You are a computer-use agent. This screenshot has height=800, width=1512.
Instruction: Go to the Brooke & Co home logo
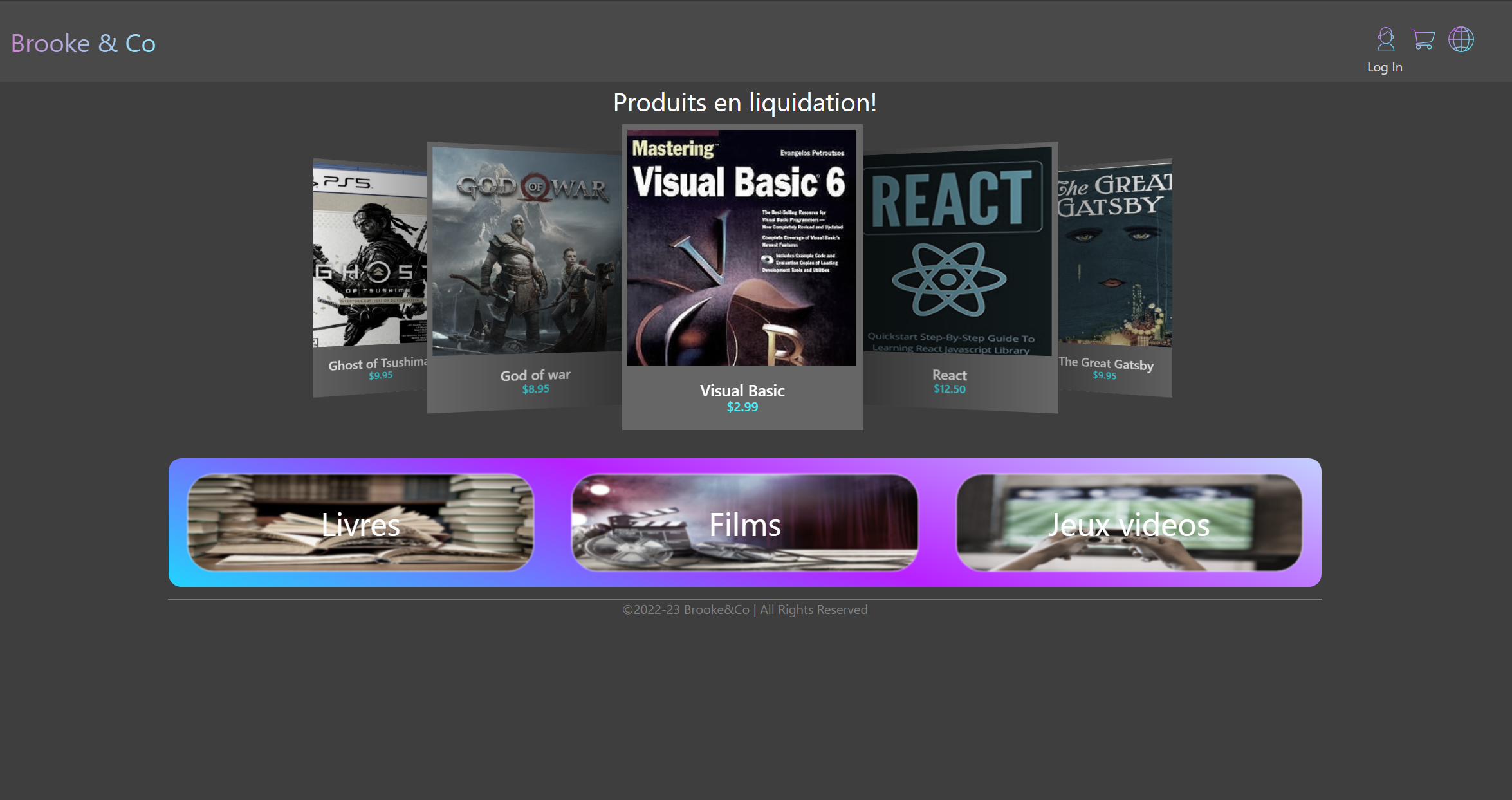[x=84, y=44]
